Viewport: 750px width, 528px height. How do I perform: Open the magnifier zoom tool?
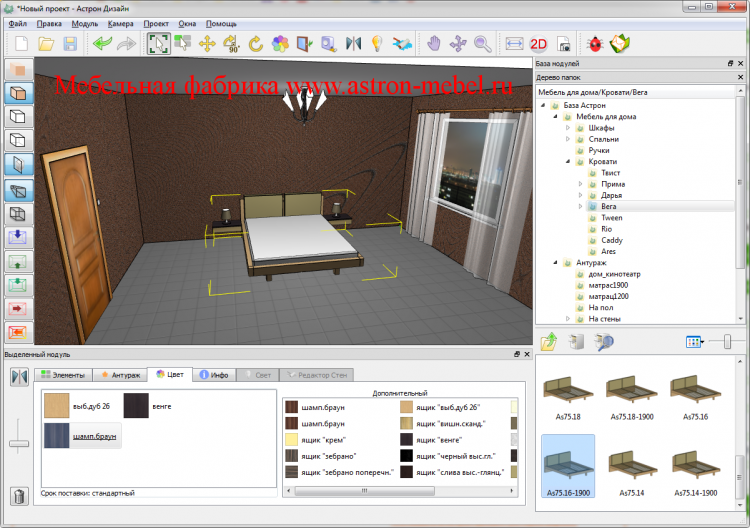pyautogui.click(x=482, y=44)
